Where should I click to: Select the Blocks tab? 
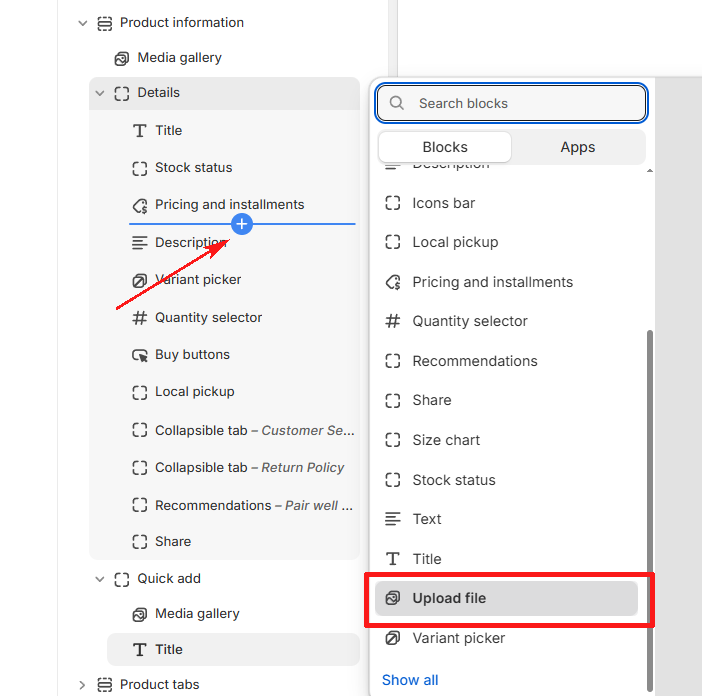click(445, 147)
